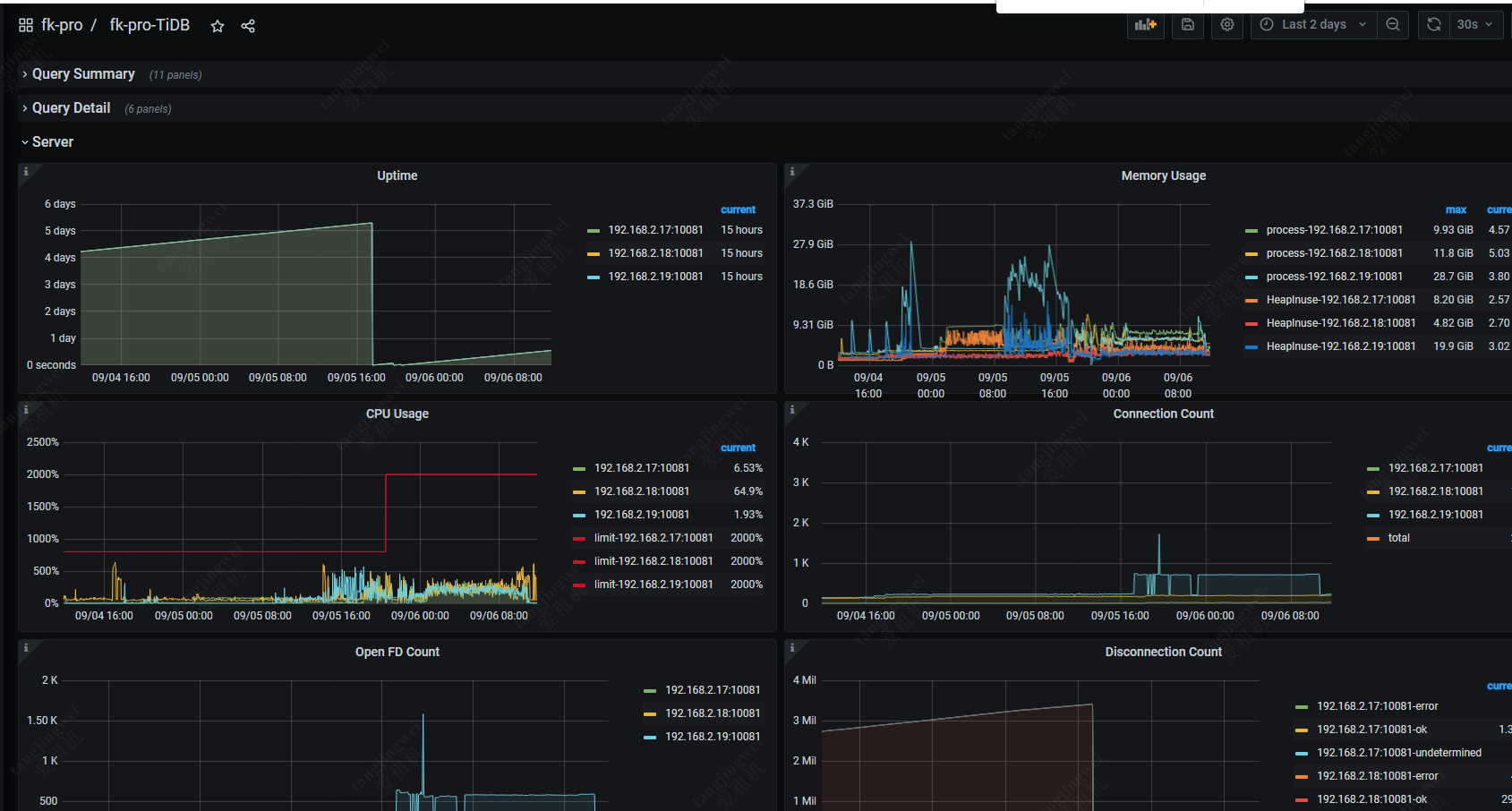Sort Memory Usage legend by max
Viewport: 1512px width, 811px height.
coord(1456,209)
